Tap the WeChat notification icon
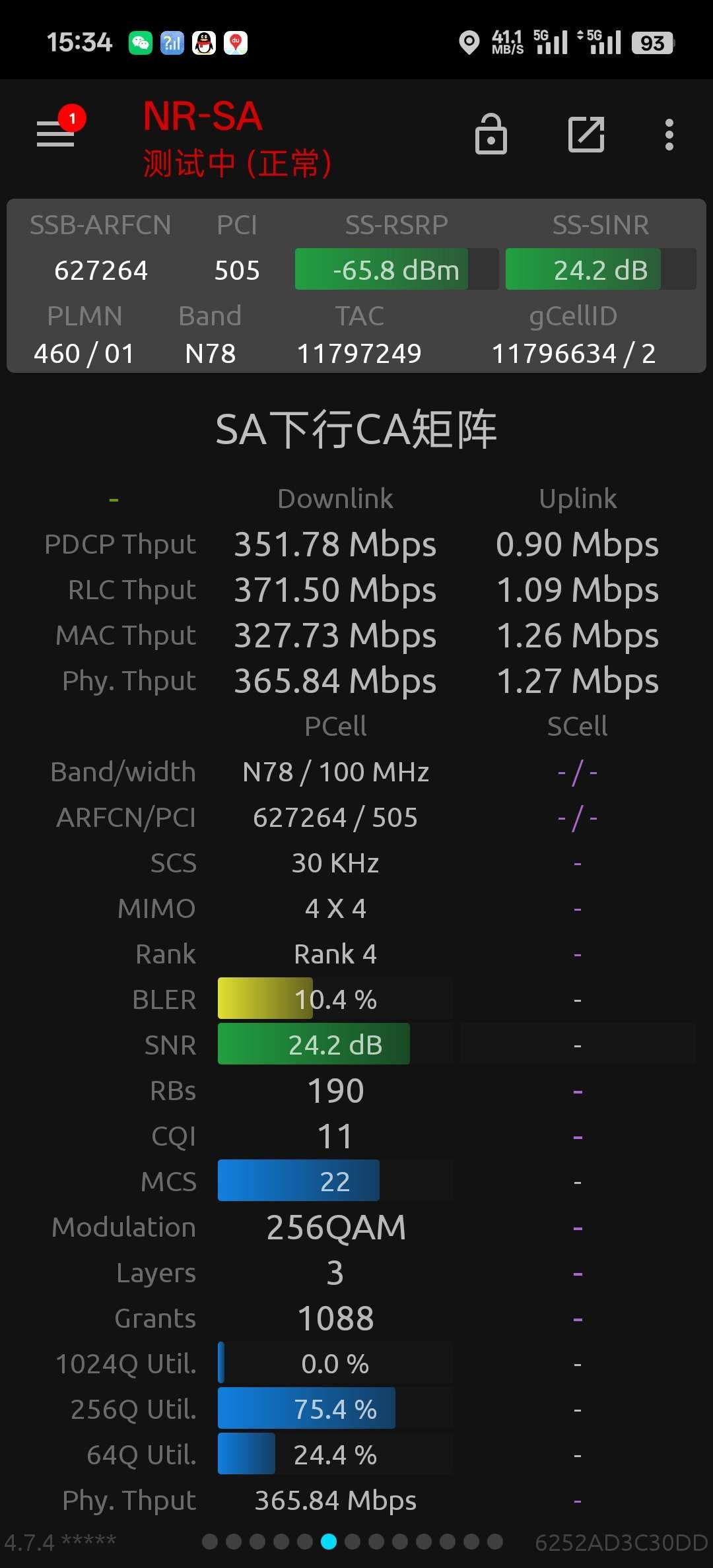This screenshot has width=713, height=1568. pyautogui.click(x=140, y=44)
